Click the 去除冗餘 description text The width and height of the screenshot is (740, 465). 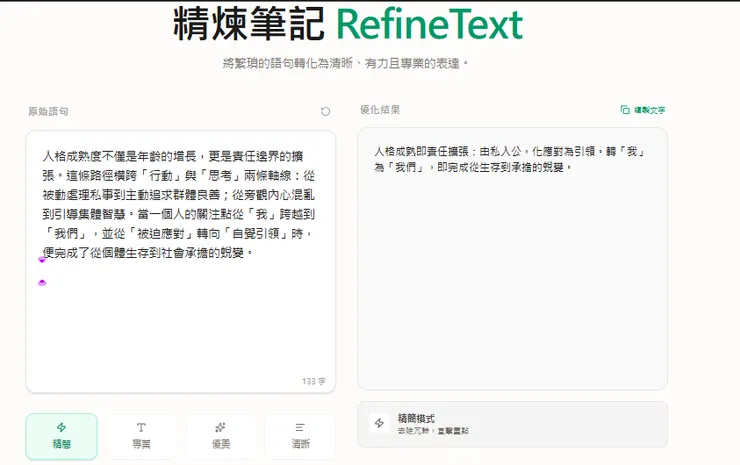pos(433,431)
